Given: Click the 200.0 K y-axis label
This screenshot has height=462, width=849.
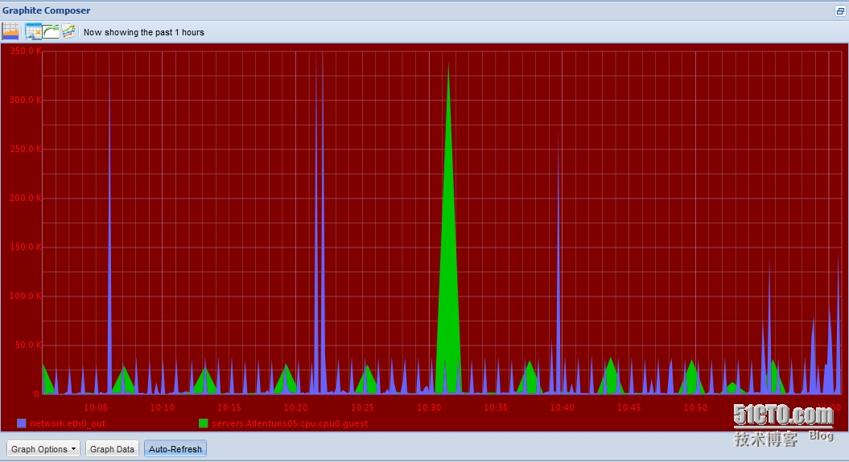Looking at the screenshot, I should click(25, 198).
